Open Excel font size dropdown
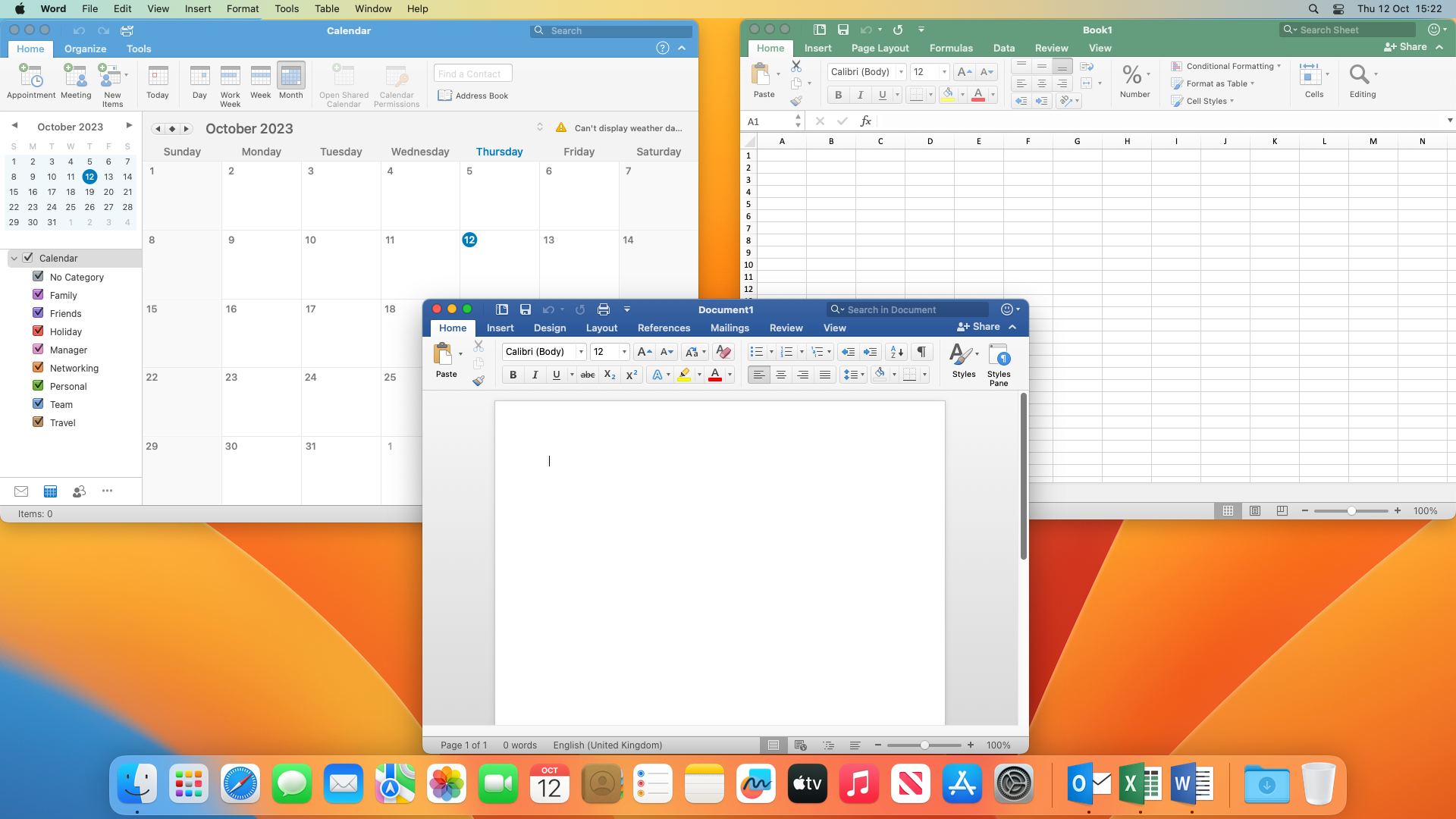The height and width of the screenshot is (819, 1456). [x=944, y=72]
